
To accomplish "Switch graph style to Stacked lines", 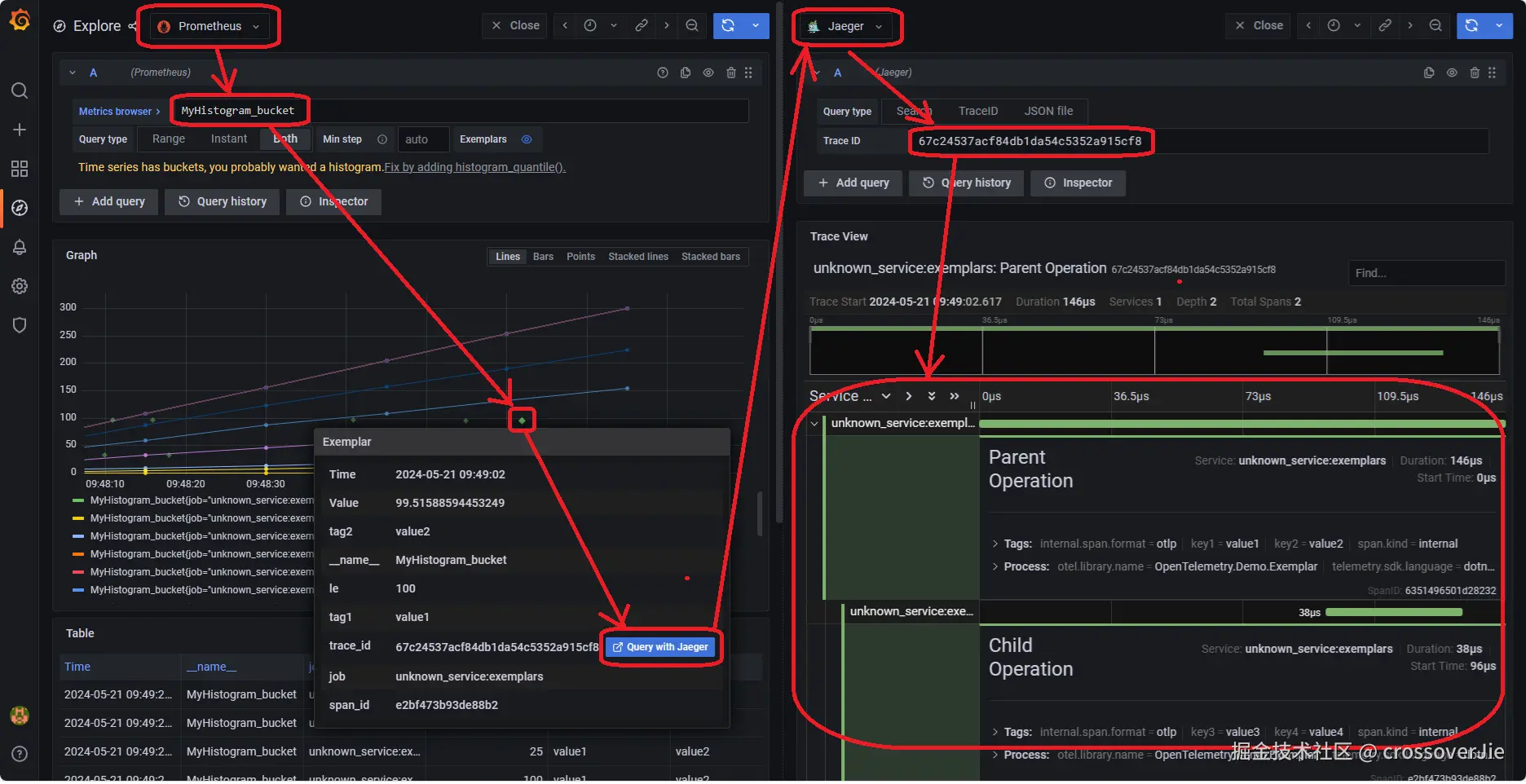I will tap(638, 257).
